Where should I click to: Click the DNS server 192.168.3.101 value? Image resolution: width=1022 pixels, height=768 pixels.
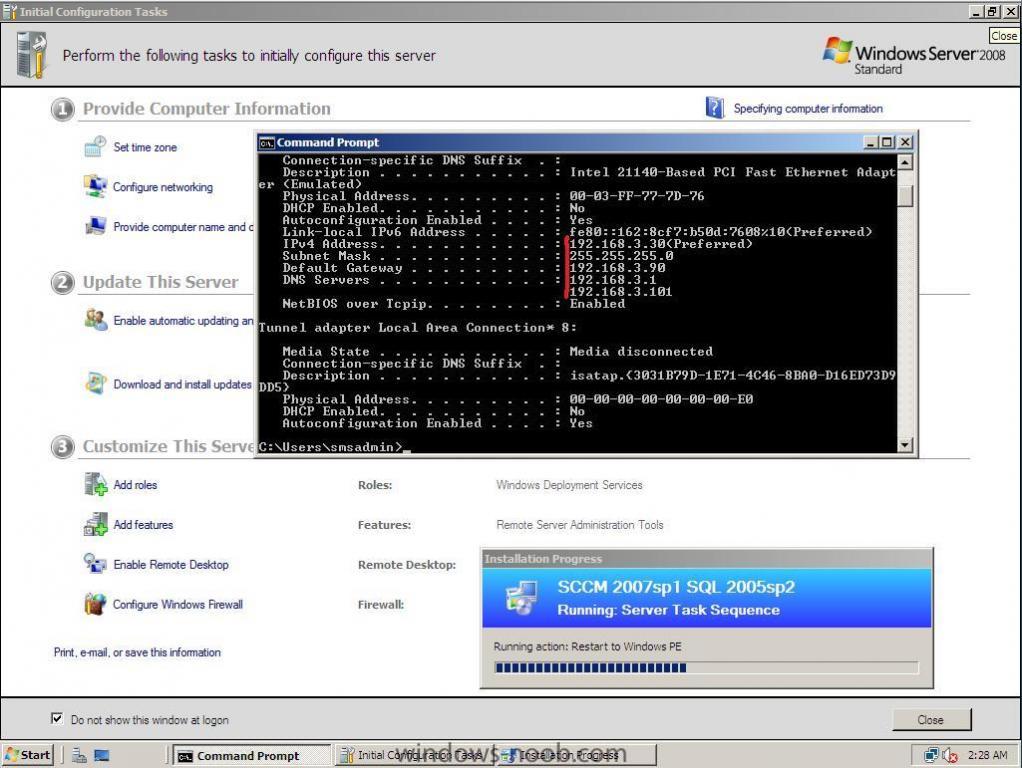pos(620,292)
